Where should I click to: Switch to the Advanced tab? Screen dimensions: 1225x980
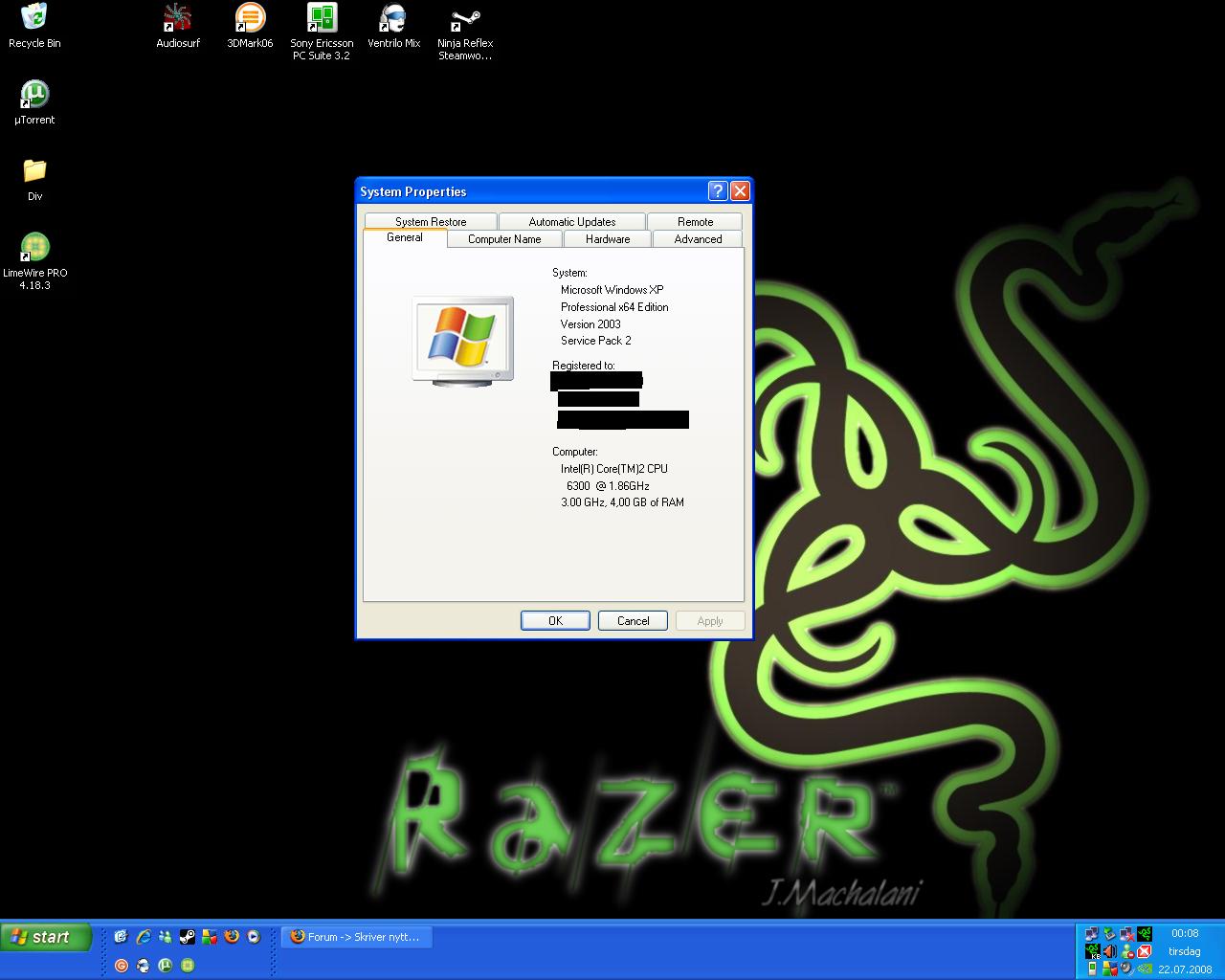point(698,239)
